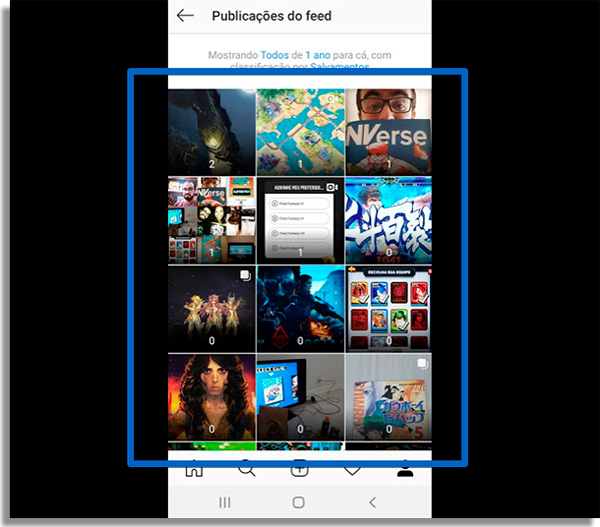Open the monitor with cables photo post
This screenshot has width=600, height=527.
pos(300,396)
